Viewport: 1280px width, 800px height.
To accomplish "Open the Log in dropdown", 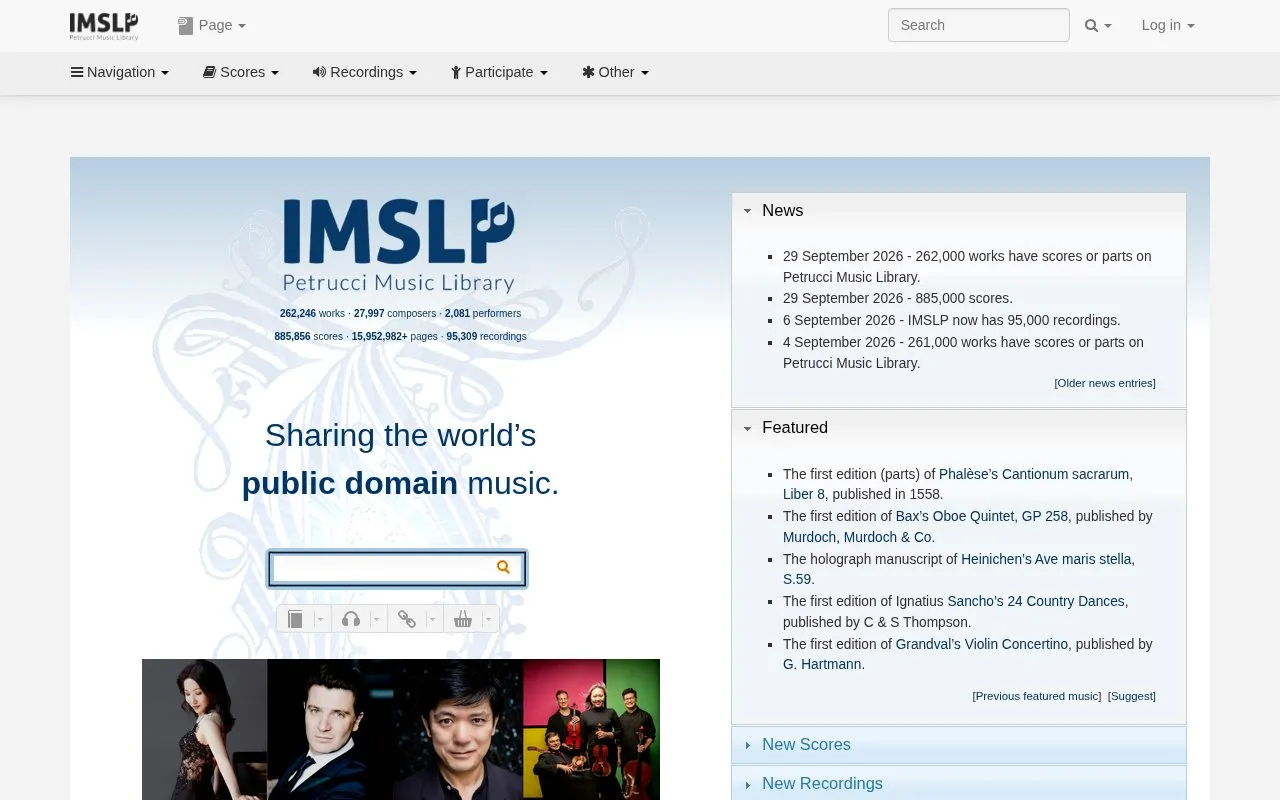I will 1168,26.
